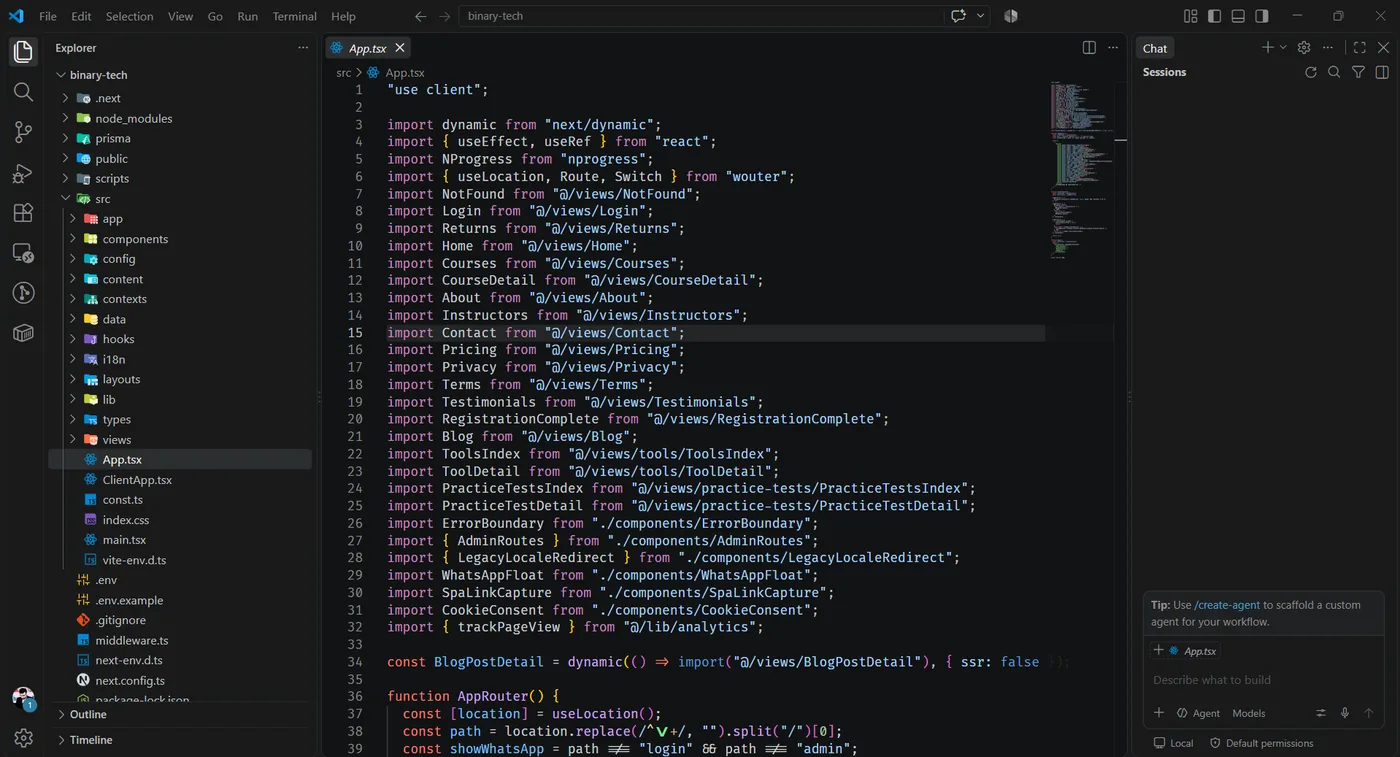Open the Selection menu
The width and height of the screenshot is (1400, 757).
(129, 16)
